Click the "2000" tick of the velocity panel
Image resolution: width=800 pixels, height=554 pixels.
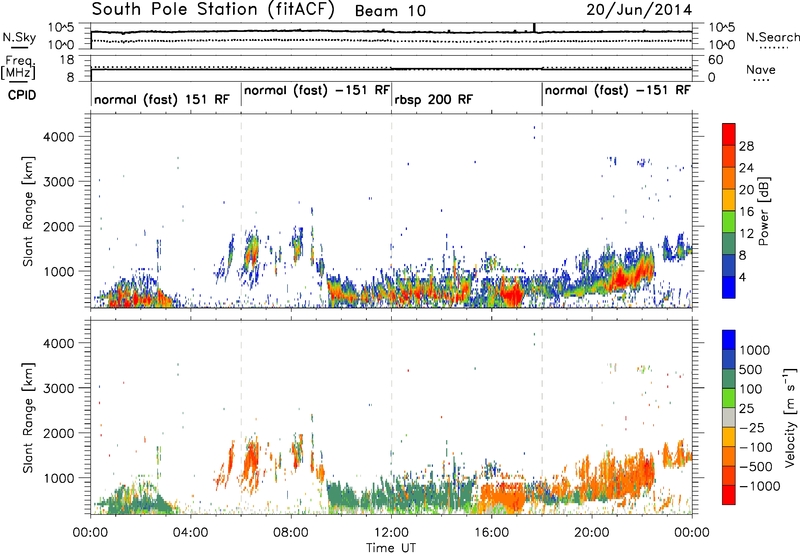(x=58, y=433)
